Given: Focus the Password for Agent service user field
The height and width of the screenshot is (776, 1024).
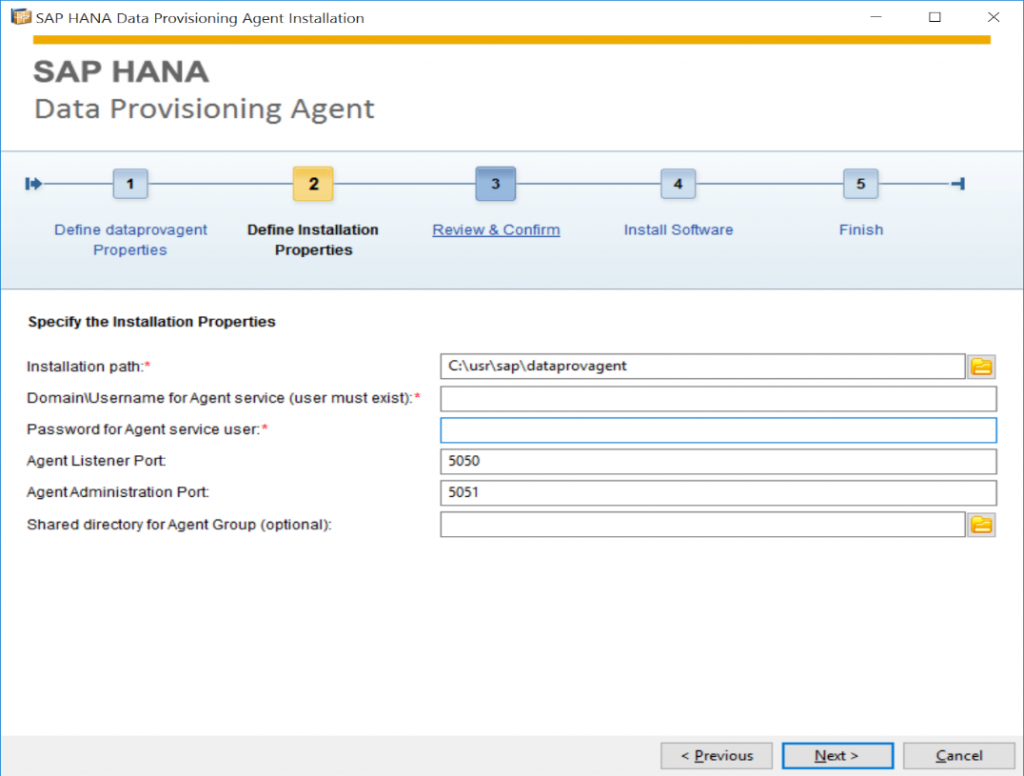Looking at the screenshot, I should 718,430.
